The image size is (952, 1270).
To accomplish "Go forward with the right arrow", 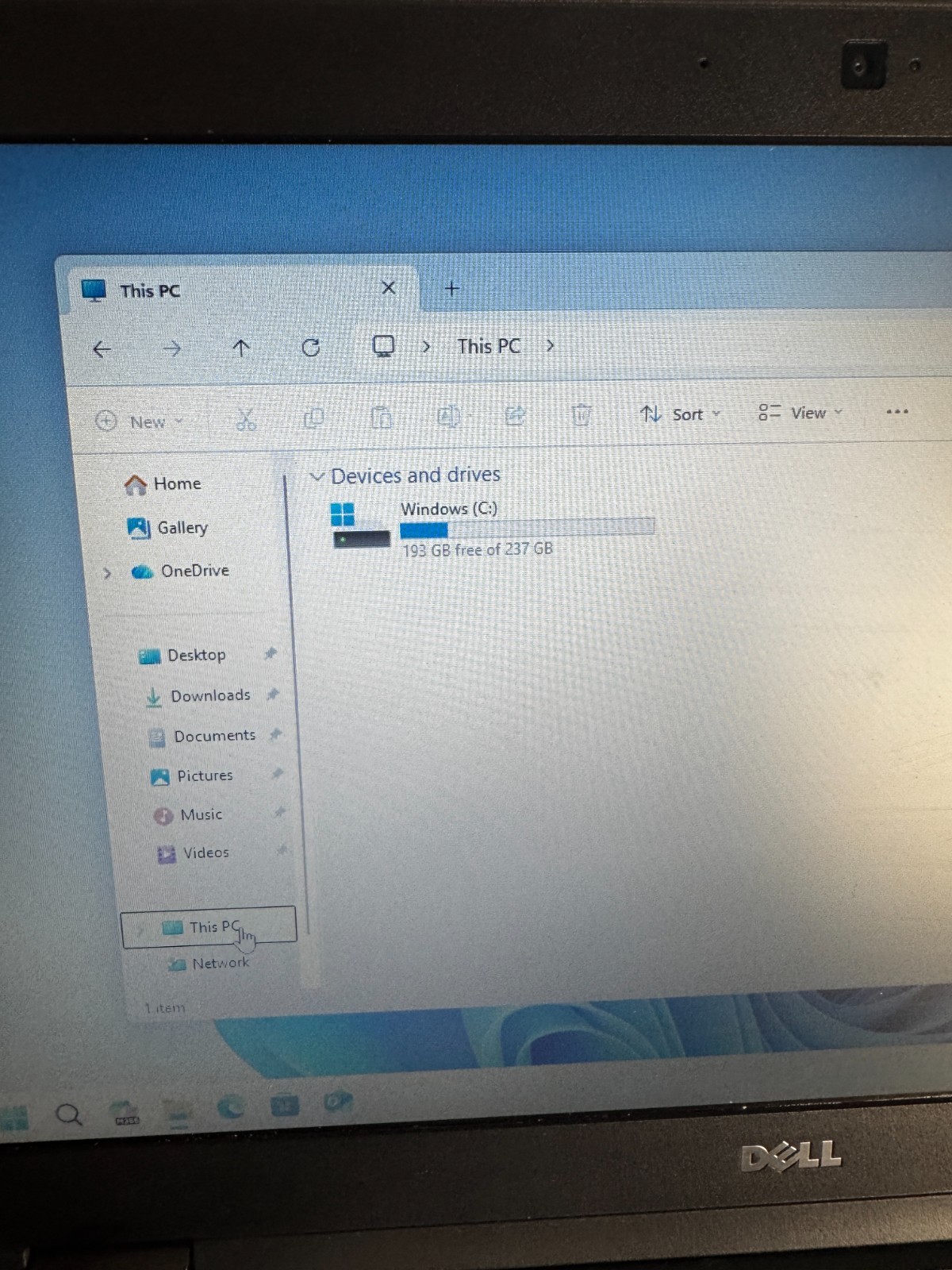I will point(171,348).
